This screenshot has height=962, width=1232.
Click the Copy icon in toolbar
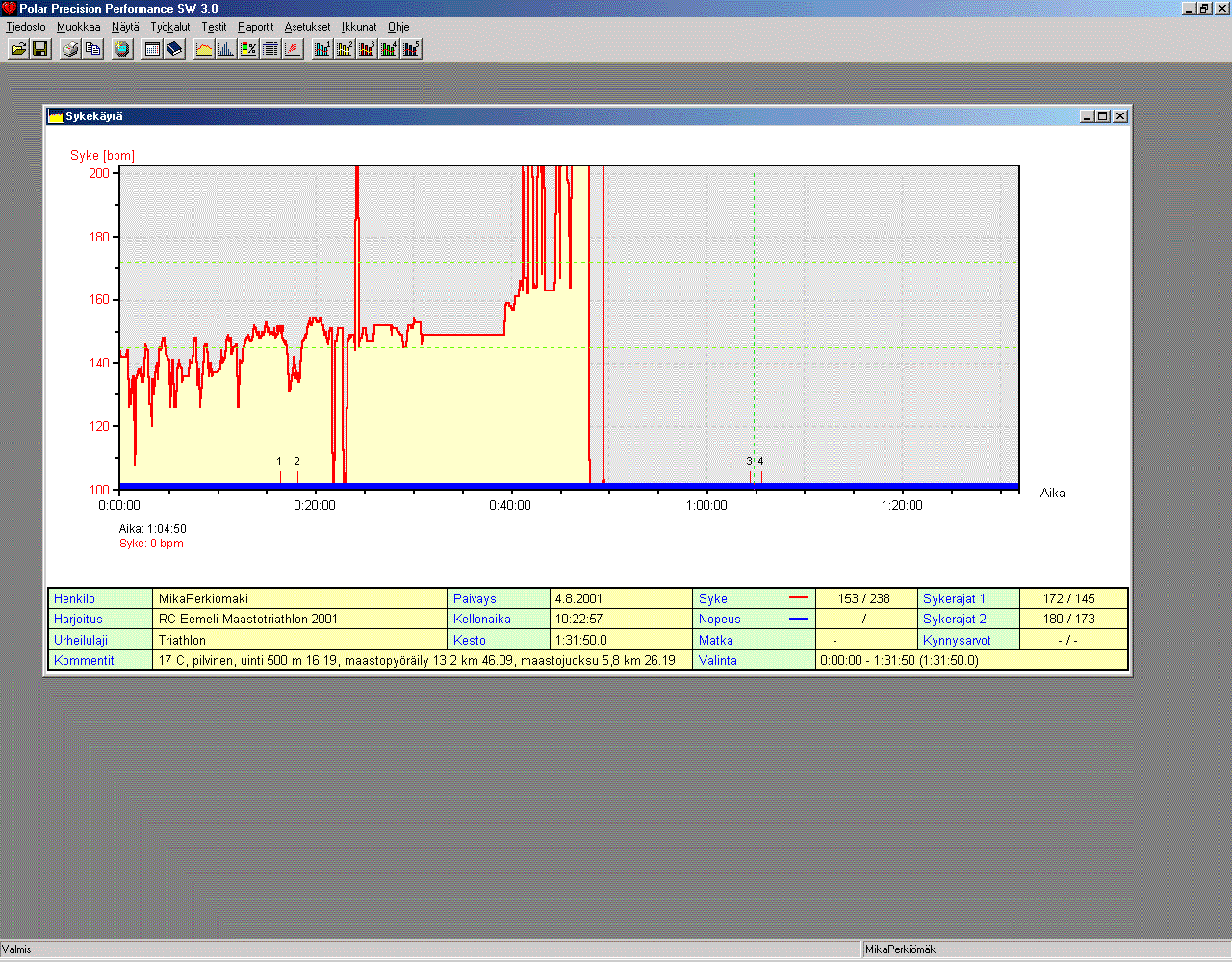92,49
